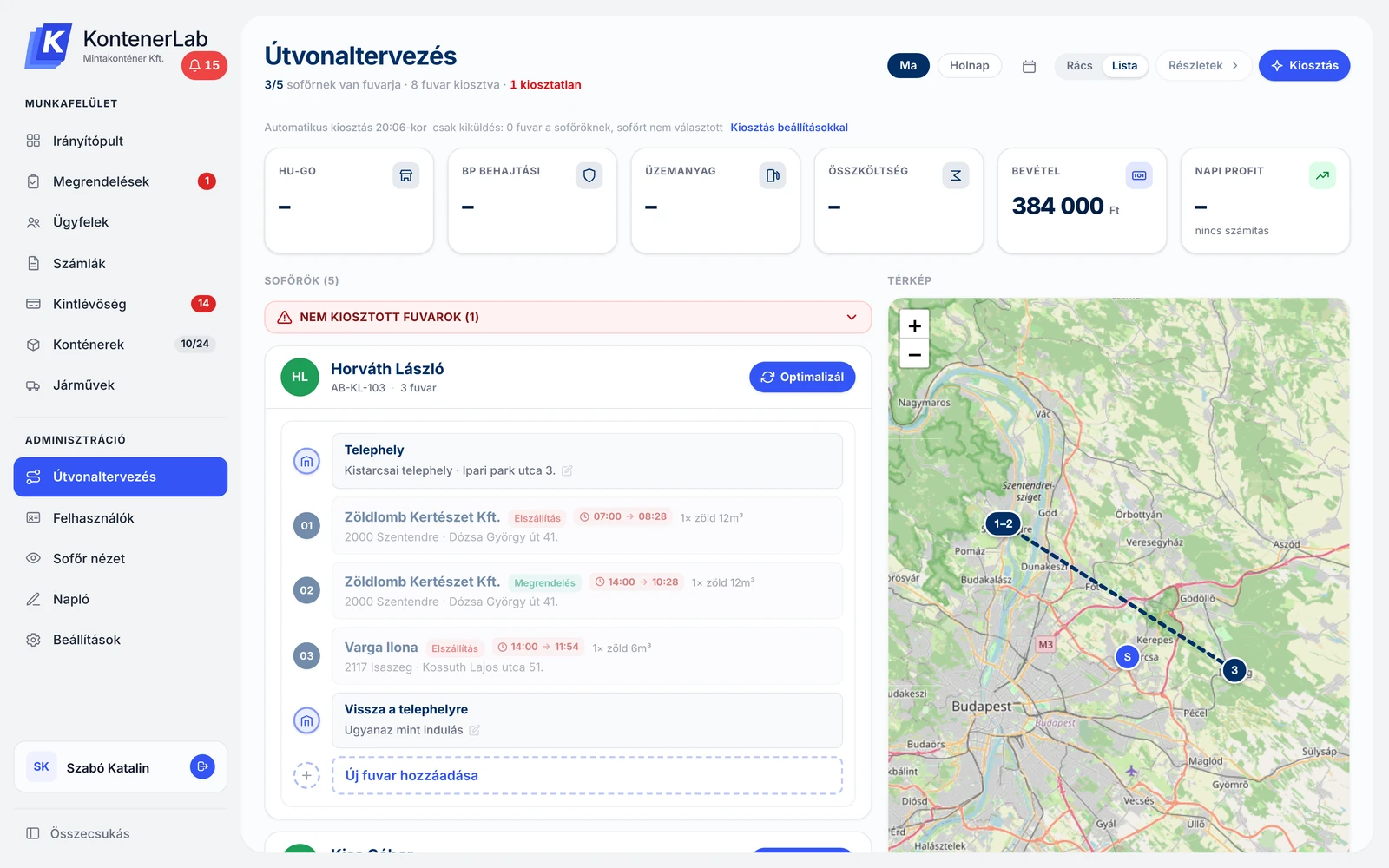The image size is (1389, 868).
Task: Switch the view to Rács
Action: click(x=1079, y=66)
